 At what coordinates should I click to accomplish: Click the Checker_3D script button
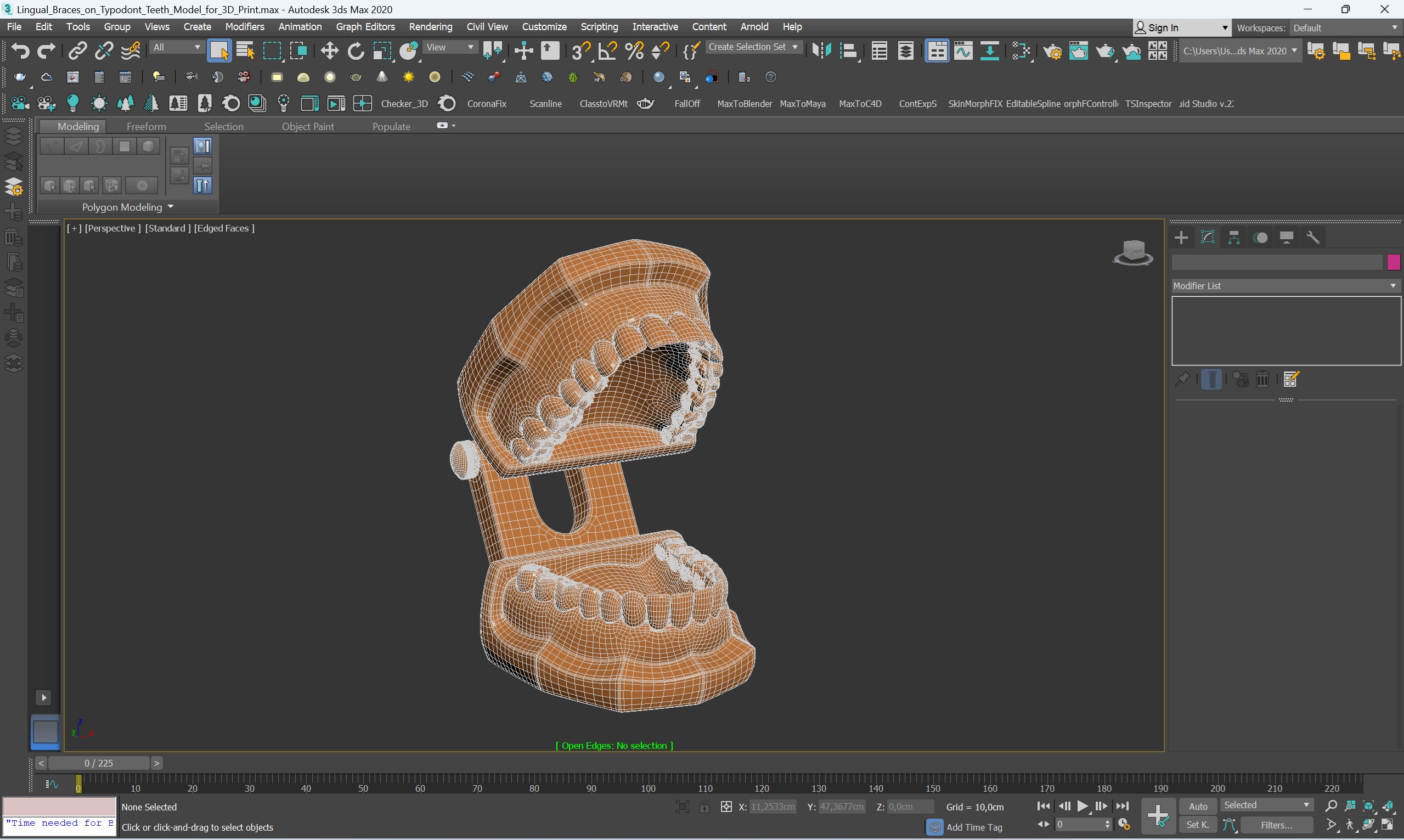pyautogui.click(x=404, y=104)
